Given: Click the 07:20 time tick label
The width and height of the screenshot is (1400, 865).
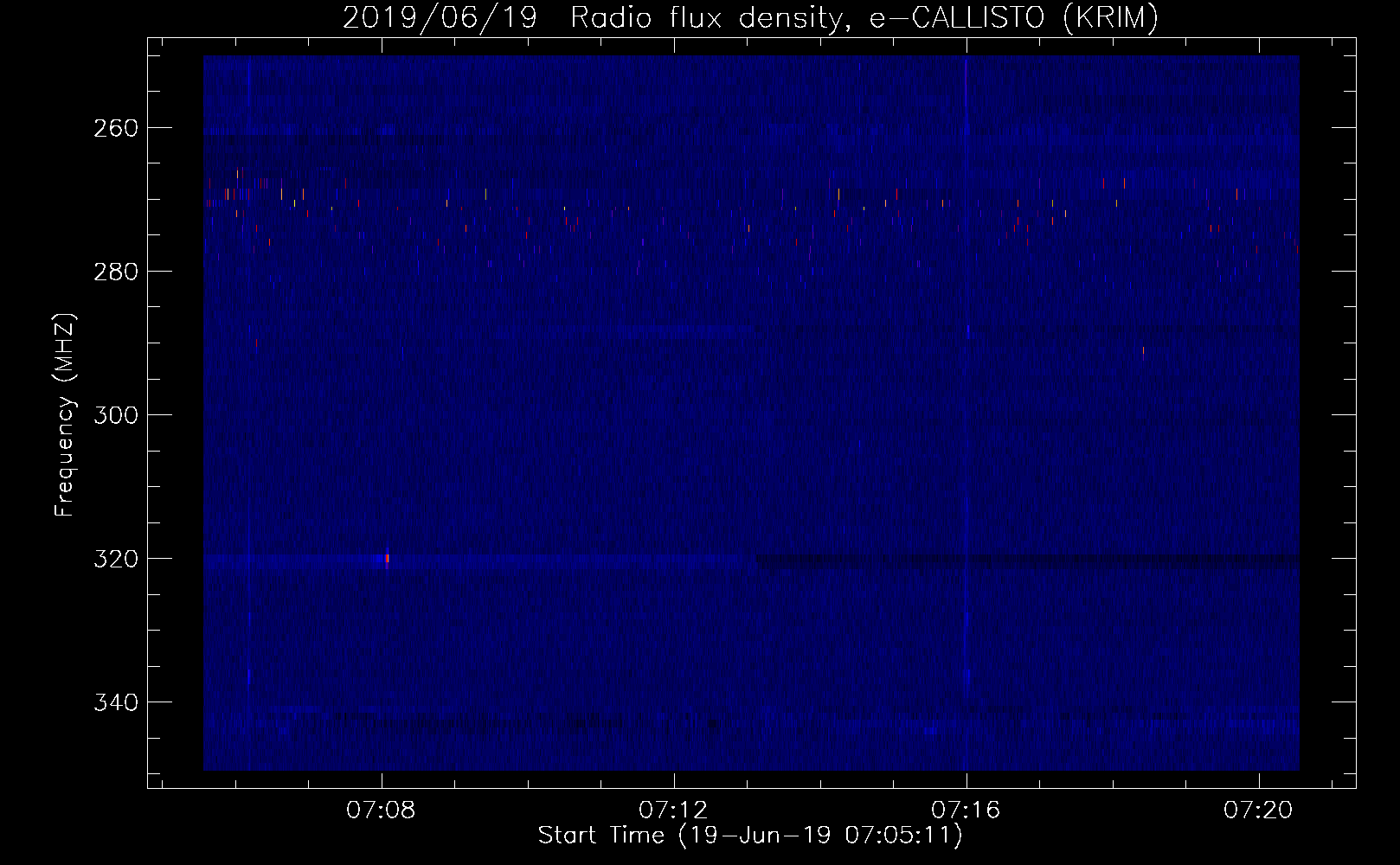Looking at the screenshot, I should (x=1258, y=810).
